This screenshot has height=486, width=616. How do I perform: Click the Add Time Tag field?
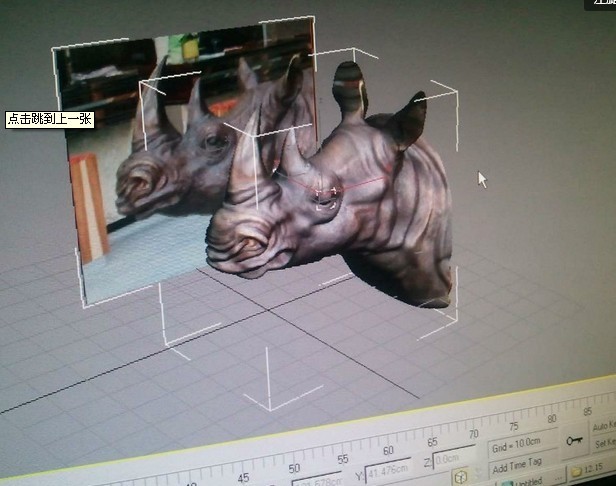coord(523,464)
